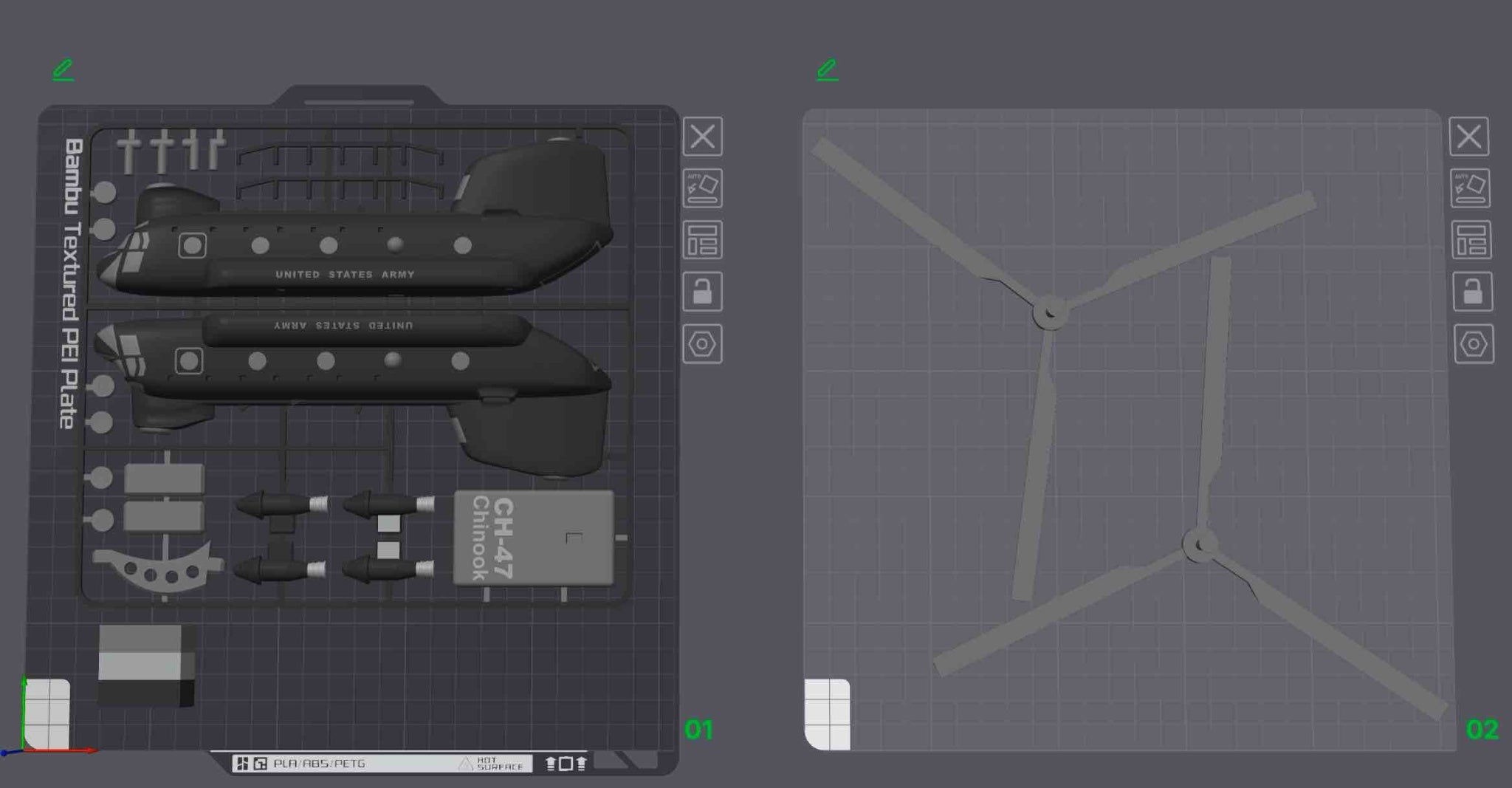Arrange objects on plate 02
1512x788 pixels.
(1471, 240)
